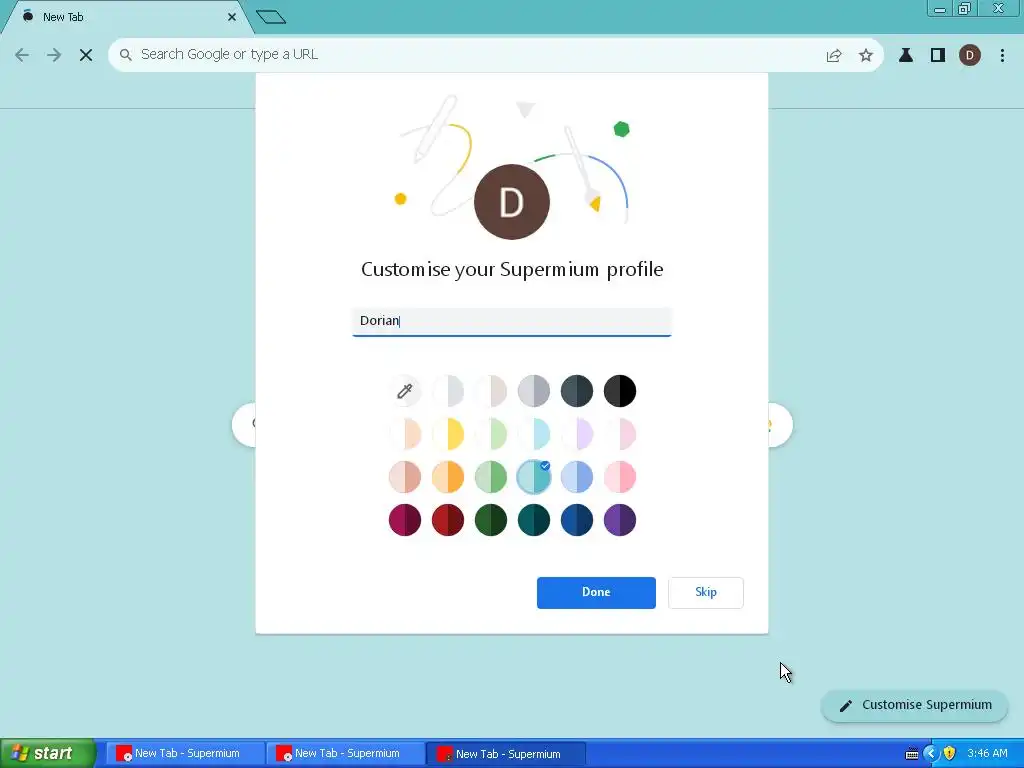
Task: Select the black theme colour
Action: (620, 391)
